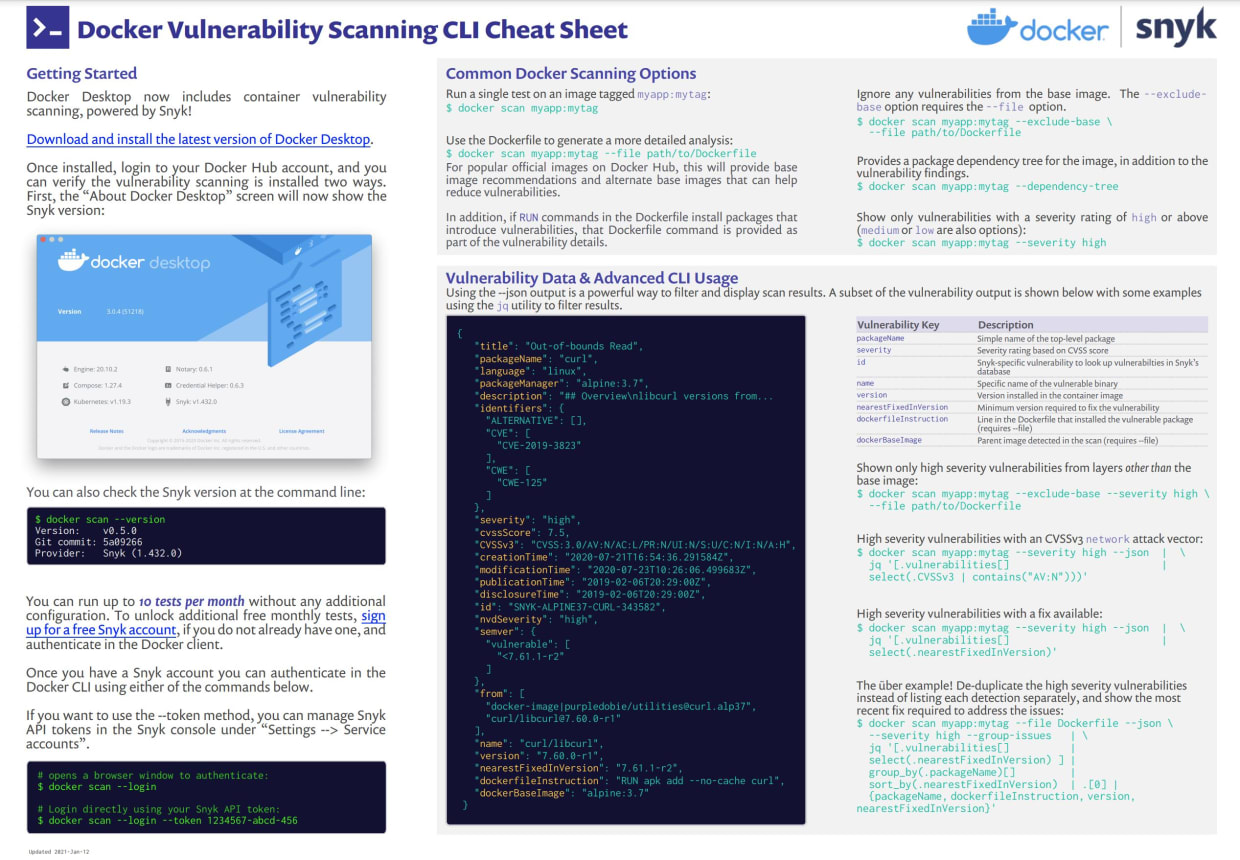Select the '--dependency-tree' scan command line
Viewport: 1240px width, 860px height.
988,186
